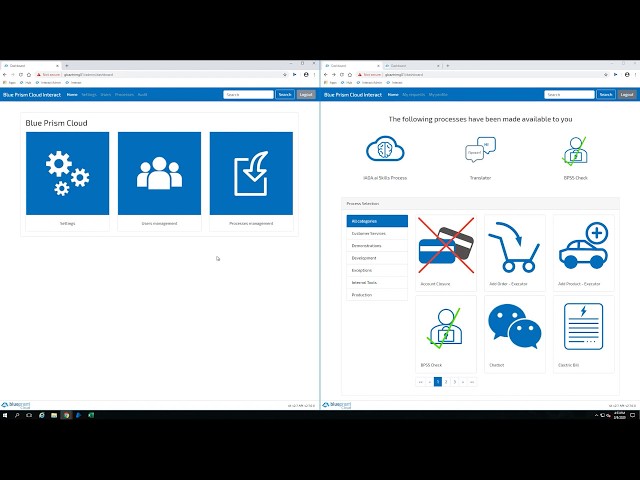The height and width of the screenshot is (480, 640).
Task: Open Audit in left admin navbar
Action: 142,95
